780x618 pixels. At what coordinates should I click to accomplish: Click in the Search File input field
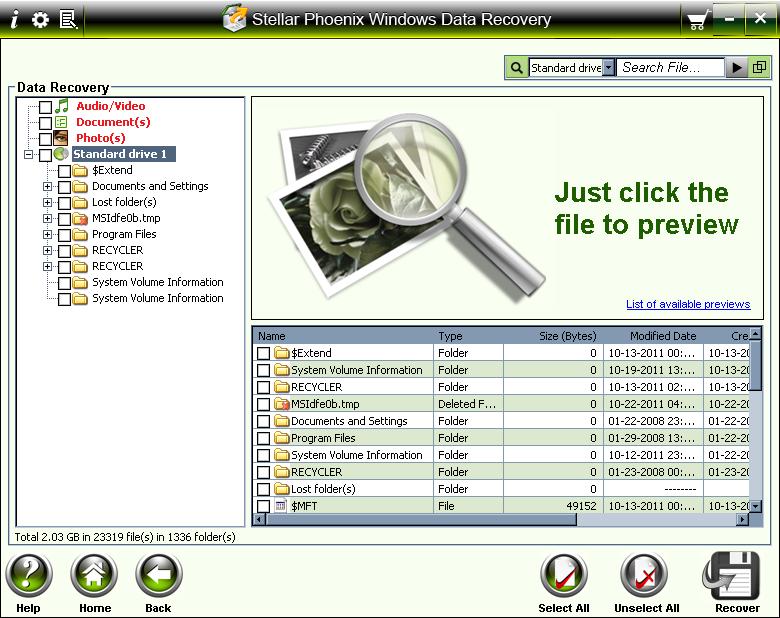tap(670, 67)
